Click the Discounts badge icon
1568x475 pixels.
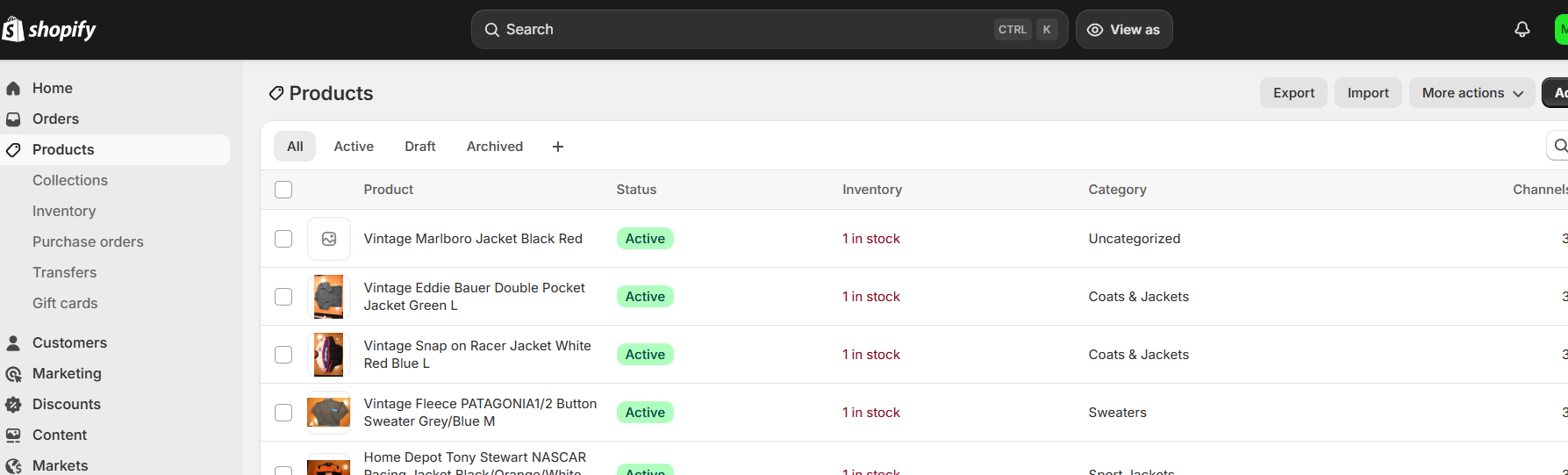(x=13, y=404)
